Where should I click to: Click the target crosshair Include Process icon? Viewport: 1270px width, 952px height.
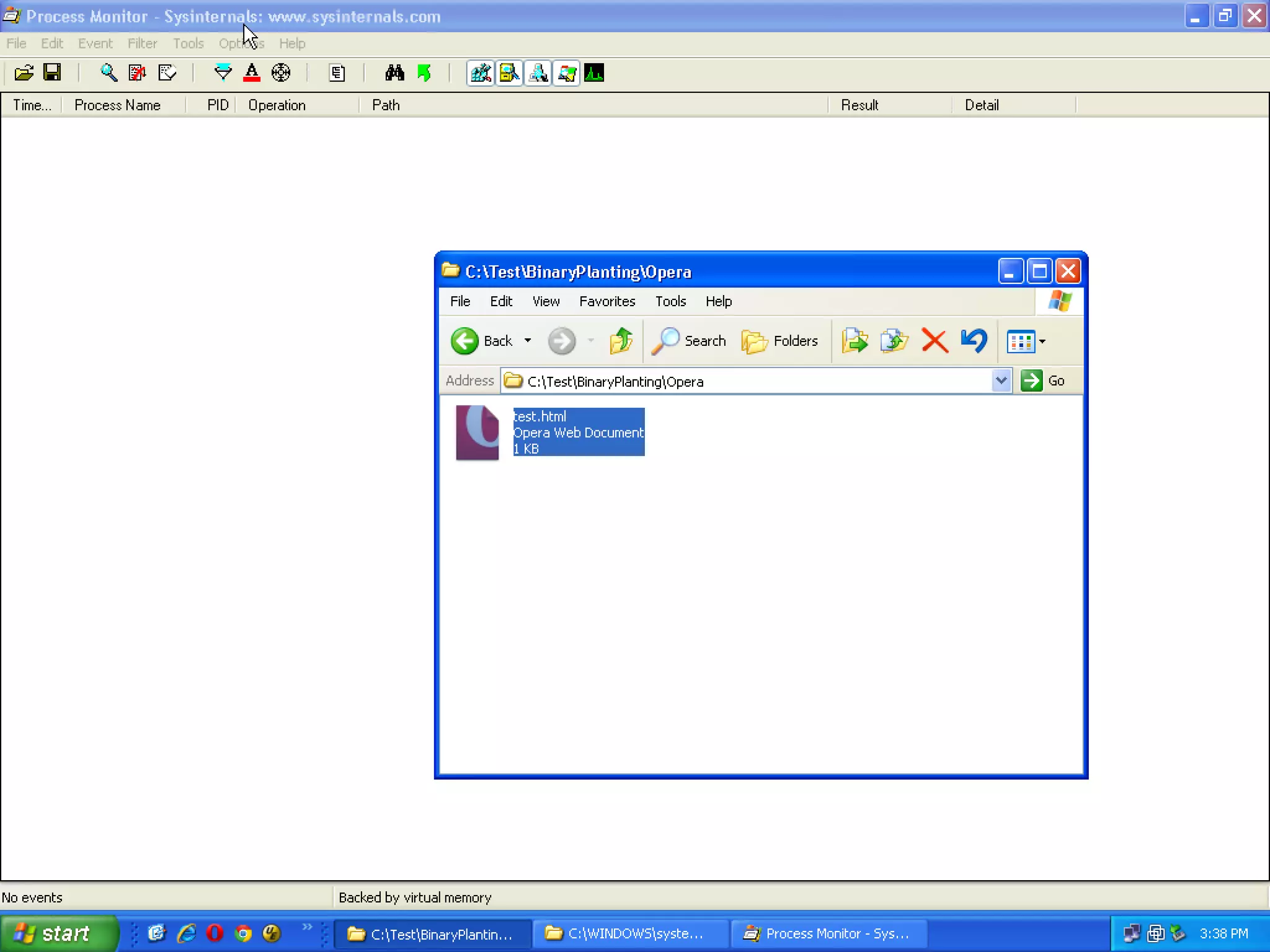[x=281, y=73]
